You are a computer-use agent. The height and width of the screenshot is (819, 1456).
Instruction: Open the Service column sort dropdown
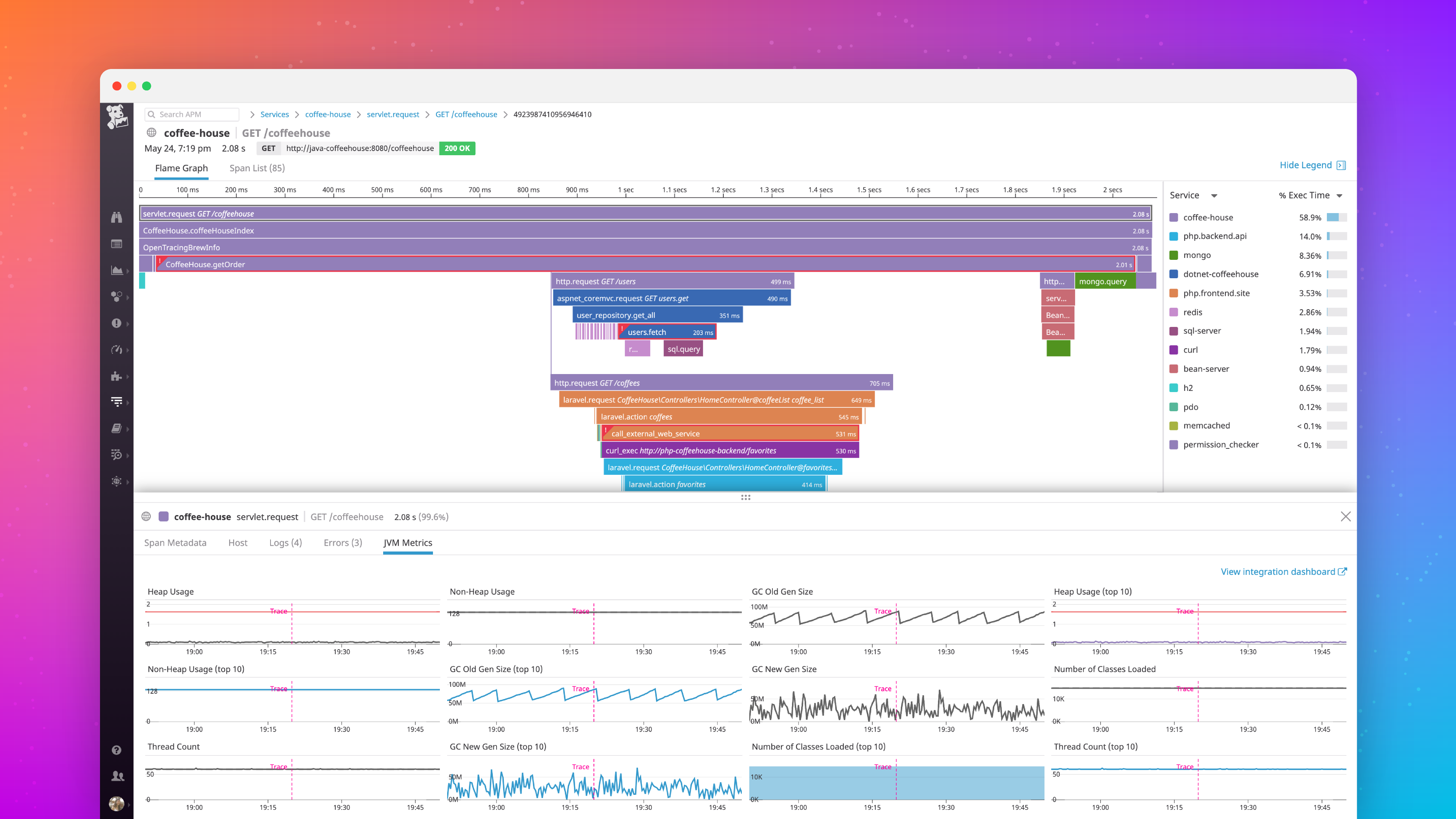pos(1214,195)
